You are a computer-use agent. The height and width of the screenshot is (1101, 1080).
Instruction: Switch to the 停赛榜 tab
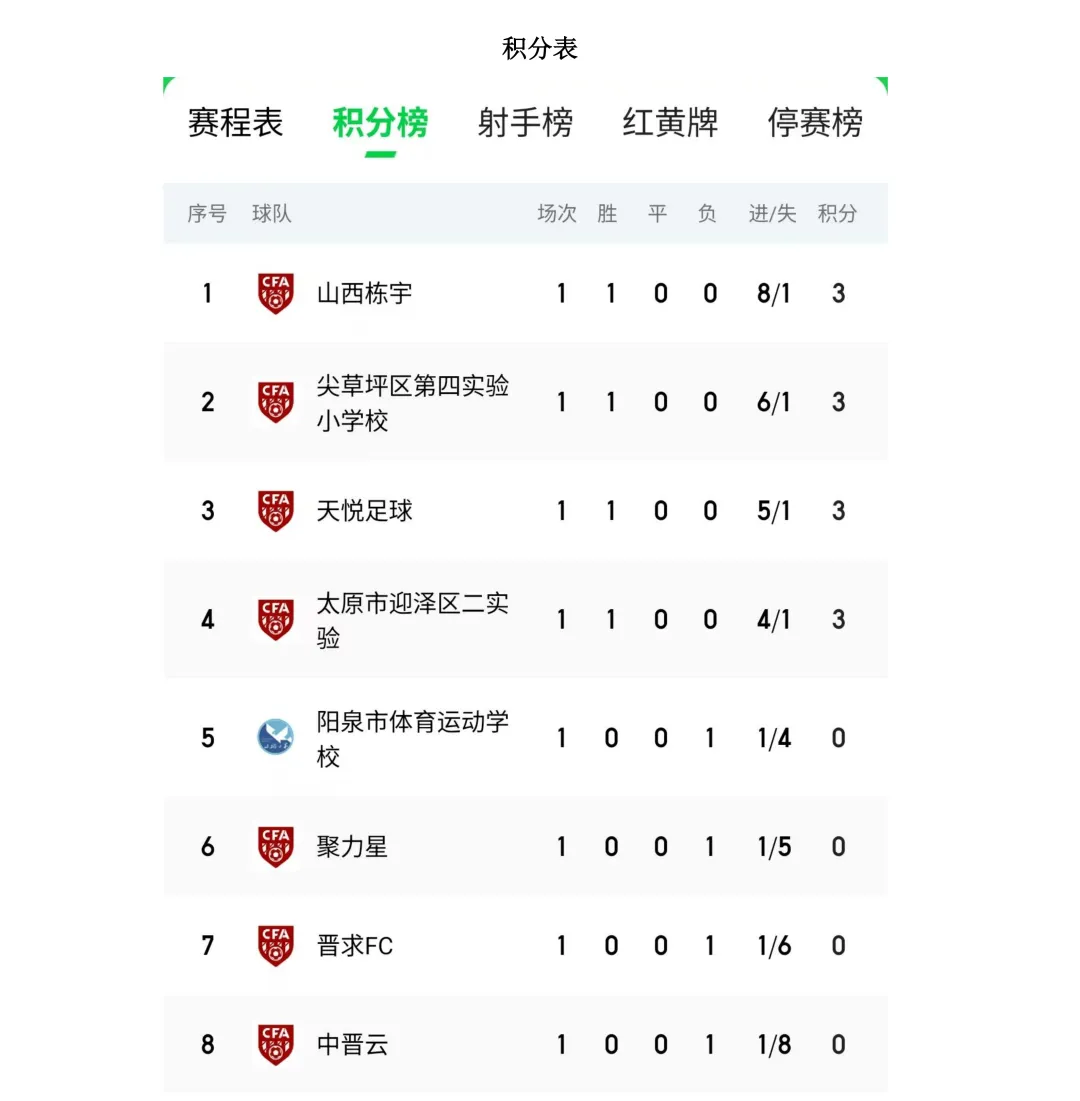(x=815, y=123)
